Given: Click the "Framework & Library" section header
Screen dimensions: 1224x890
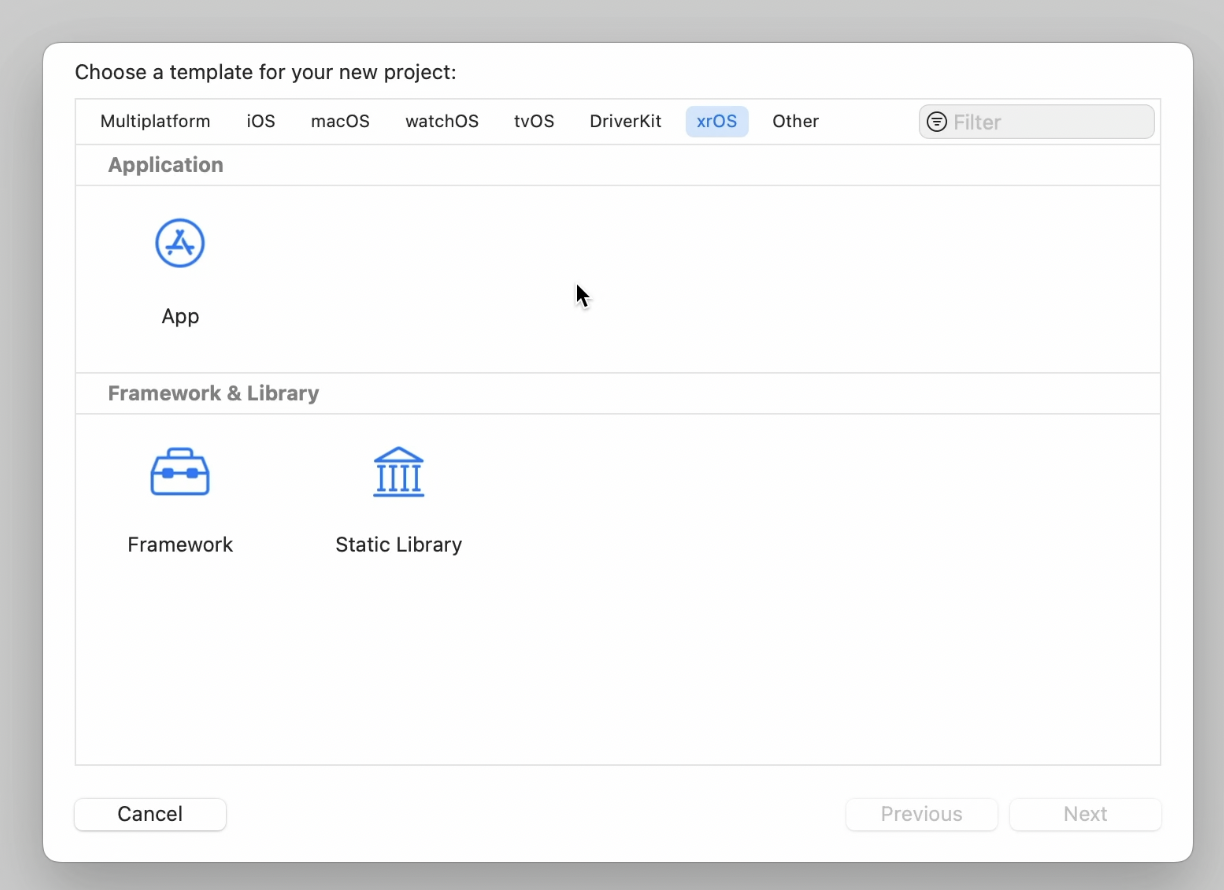Looking at the screenshot, I should point(213,393).
